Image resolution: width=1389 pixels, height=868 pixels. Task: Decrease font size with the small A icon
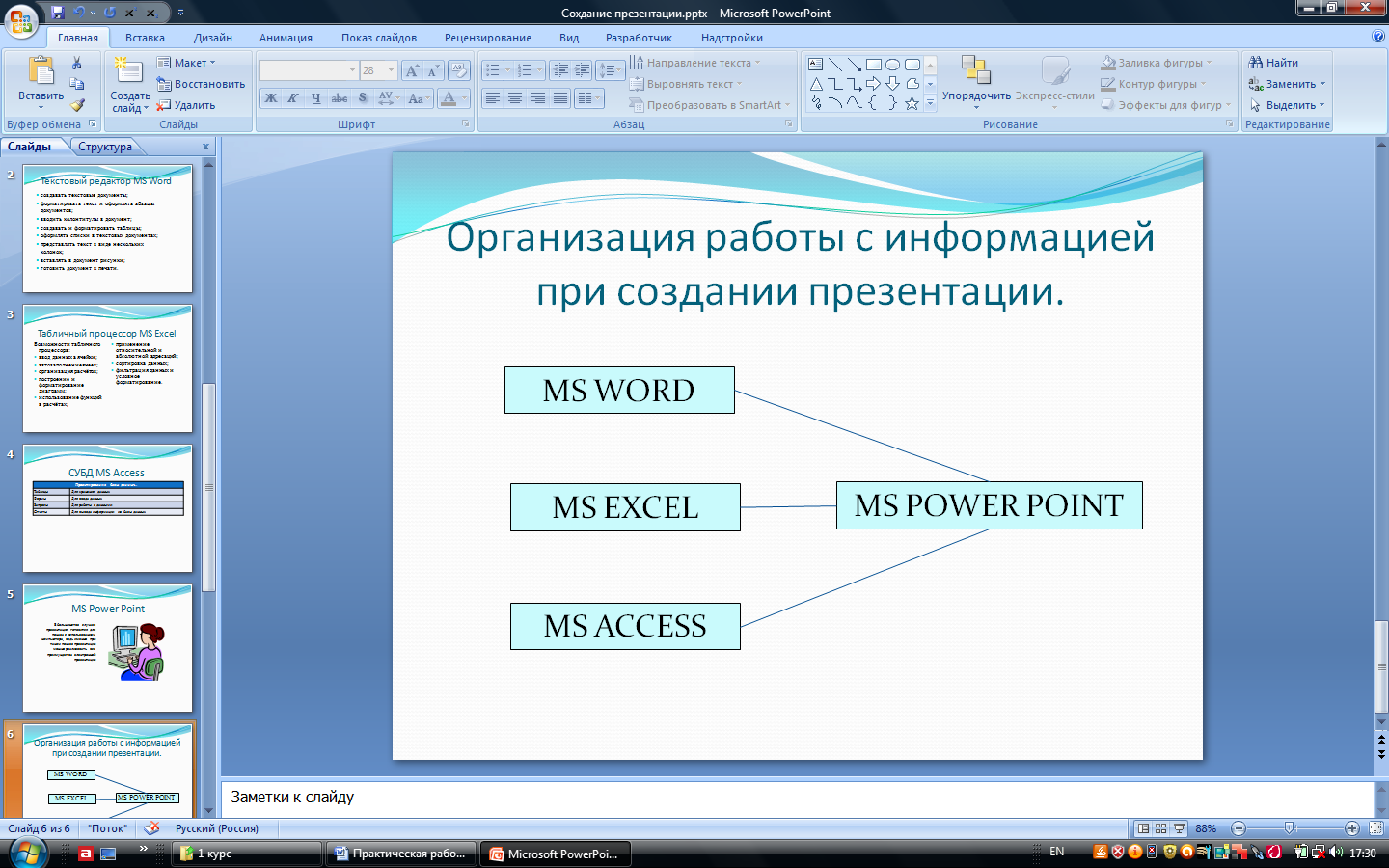[x=433, y=70]
